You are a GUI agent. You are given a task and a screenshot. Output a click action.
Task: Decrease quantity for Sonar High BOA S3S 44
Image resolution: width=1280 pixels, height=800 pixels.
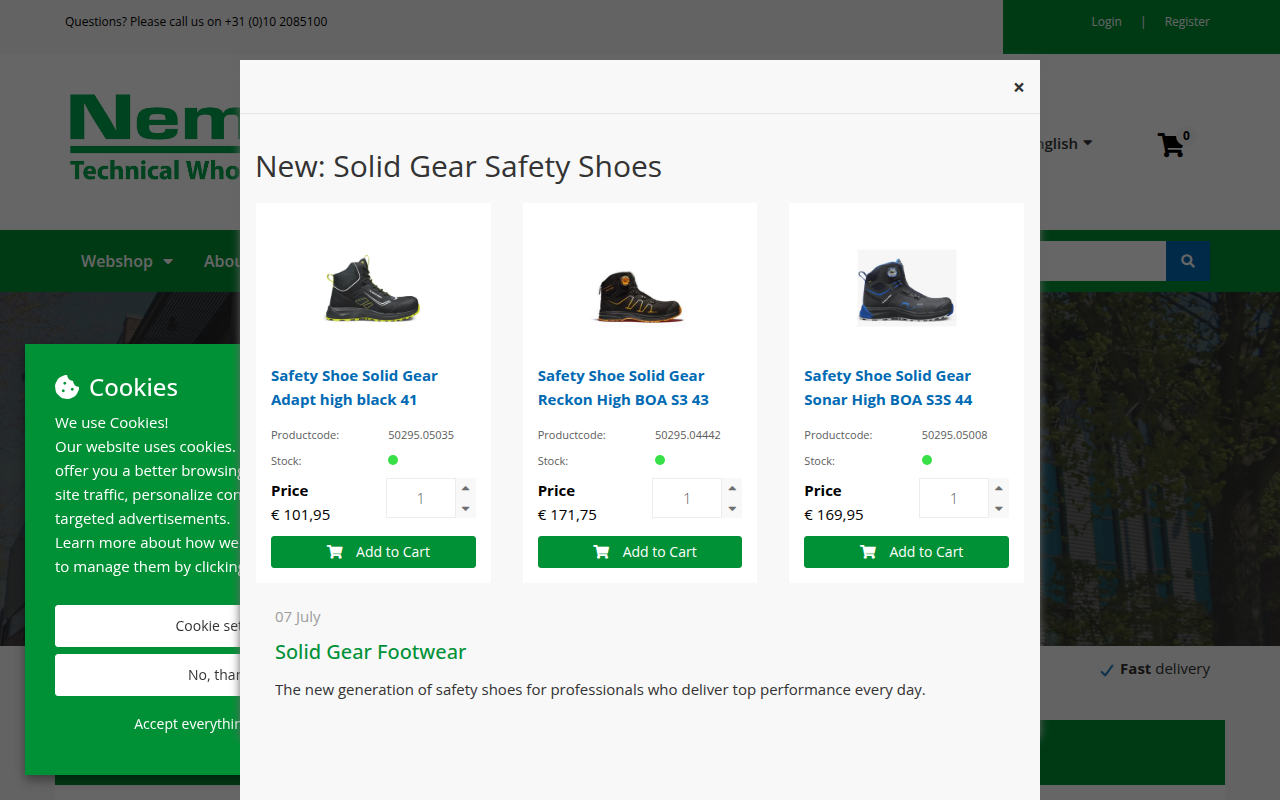pyautogui.click(x=999, y=508)
